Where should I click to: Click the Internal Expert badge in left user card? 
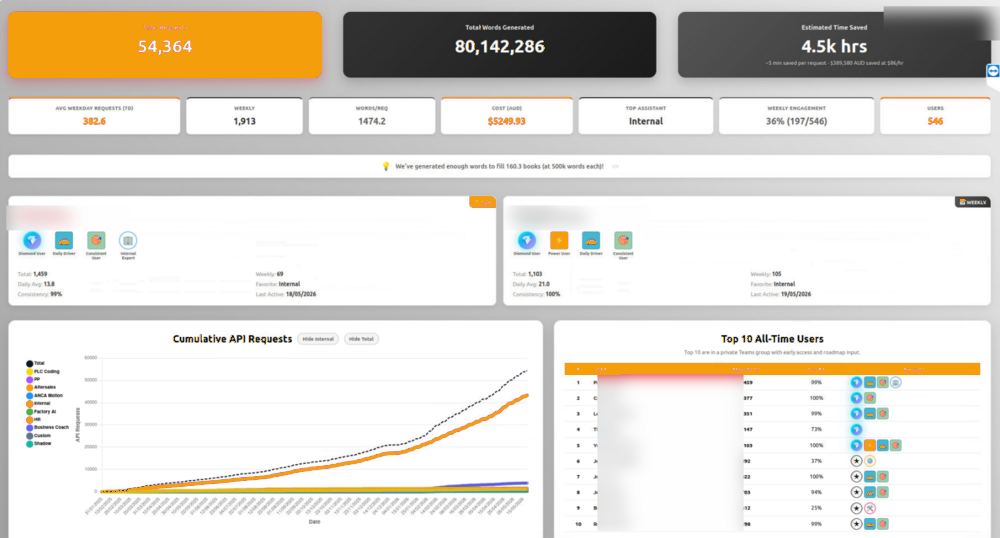pos(128,240)
